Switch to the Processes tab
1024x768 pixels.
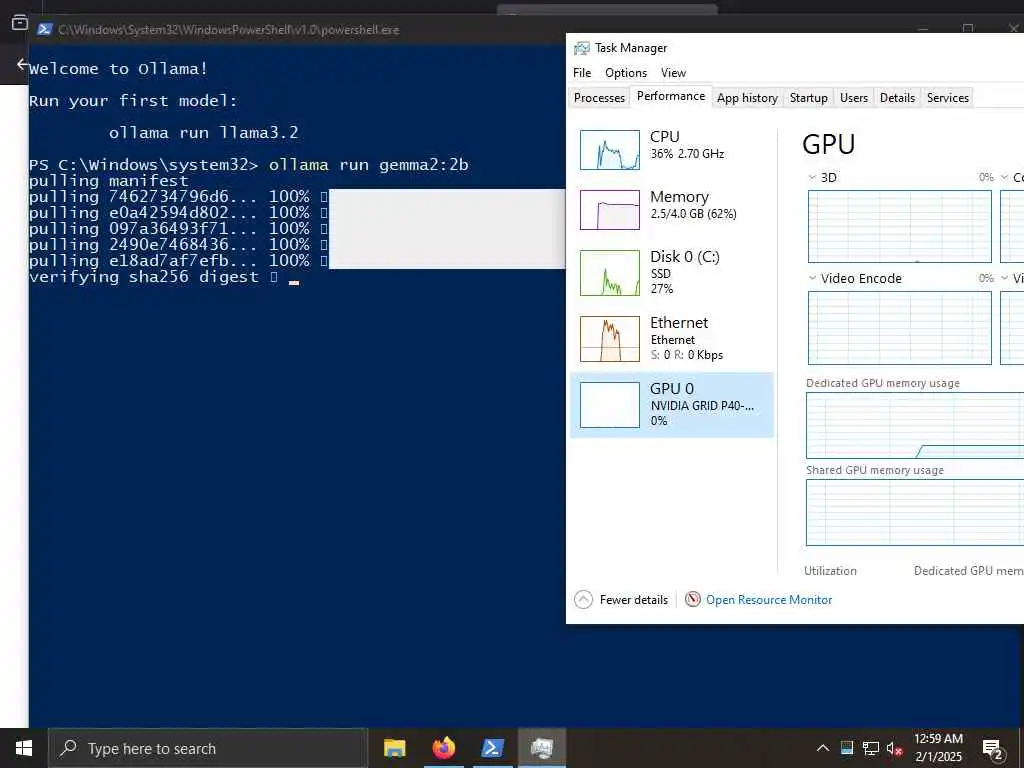[x=599, y=97]
